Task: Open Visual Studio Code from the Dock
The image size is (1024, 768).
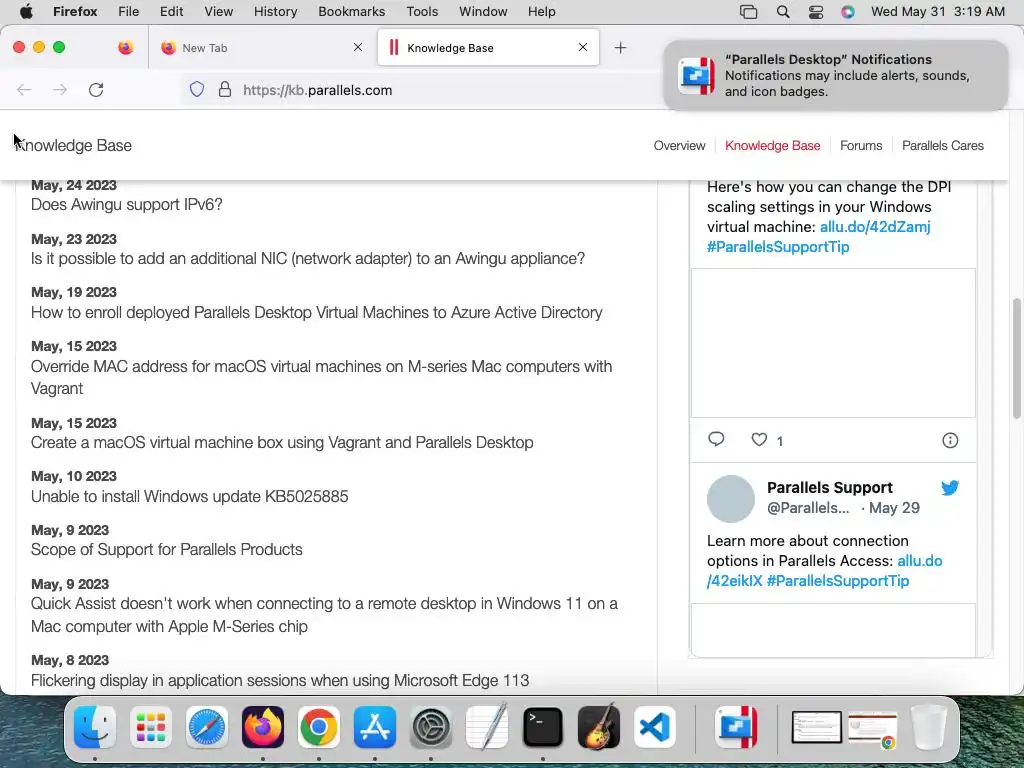Action: [x=655, y=727]
